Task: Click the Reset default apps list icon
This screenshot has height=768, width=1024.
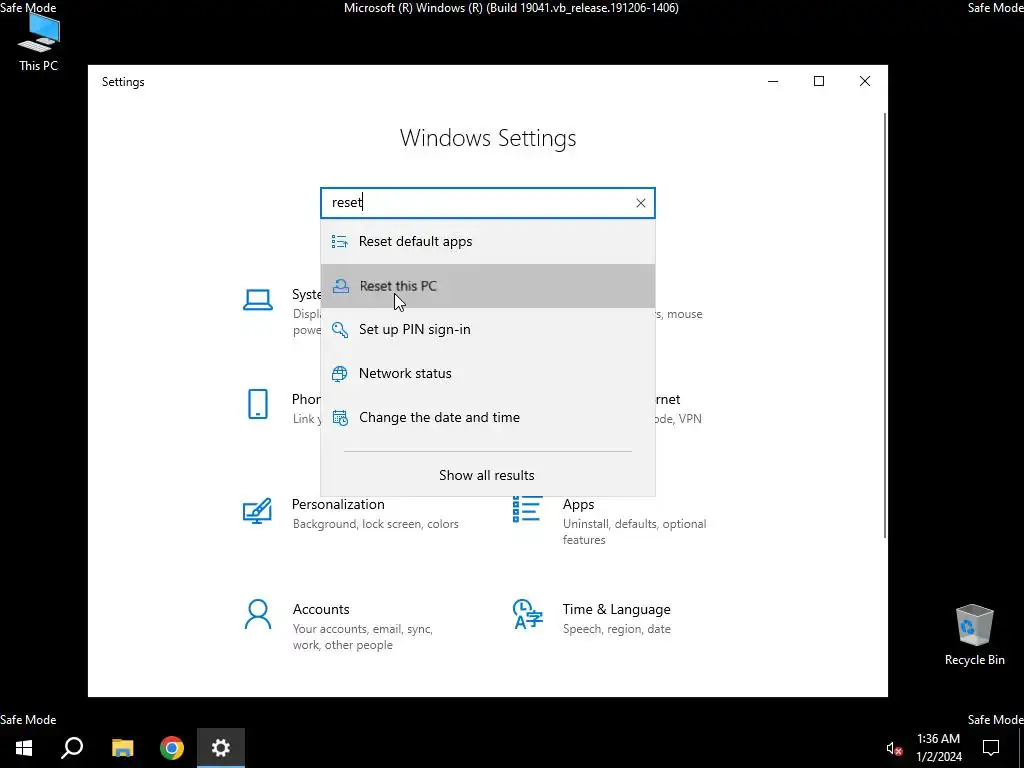Action: [x=340, y=242]
